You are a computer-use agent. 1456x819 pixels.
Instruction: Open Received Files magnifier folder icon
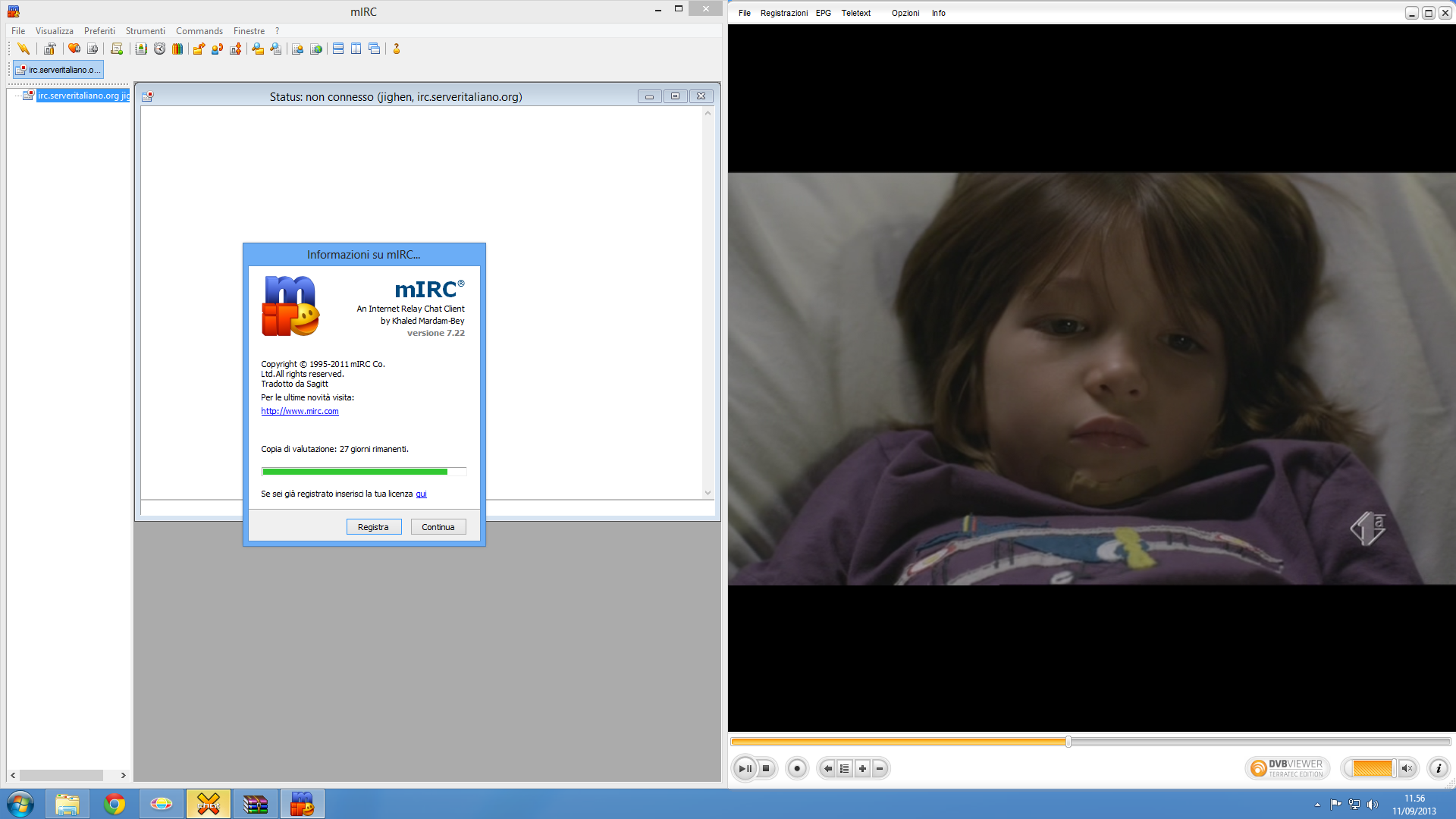[258, 49]
